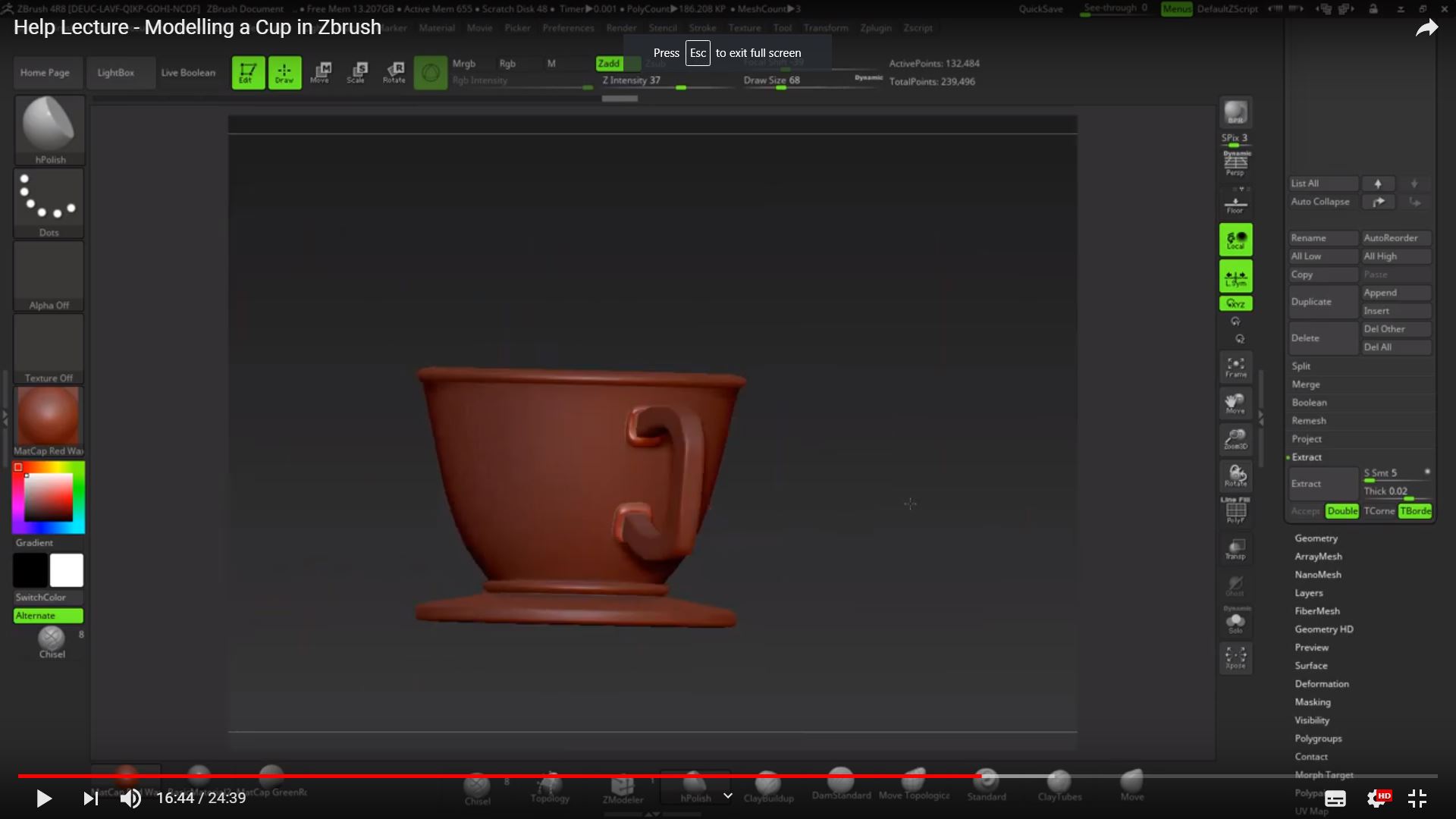1456x819 pixels.
Task: Click the Move view icon on right shelf
Action: click(x=1235, y=403)
